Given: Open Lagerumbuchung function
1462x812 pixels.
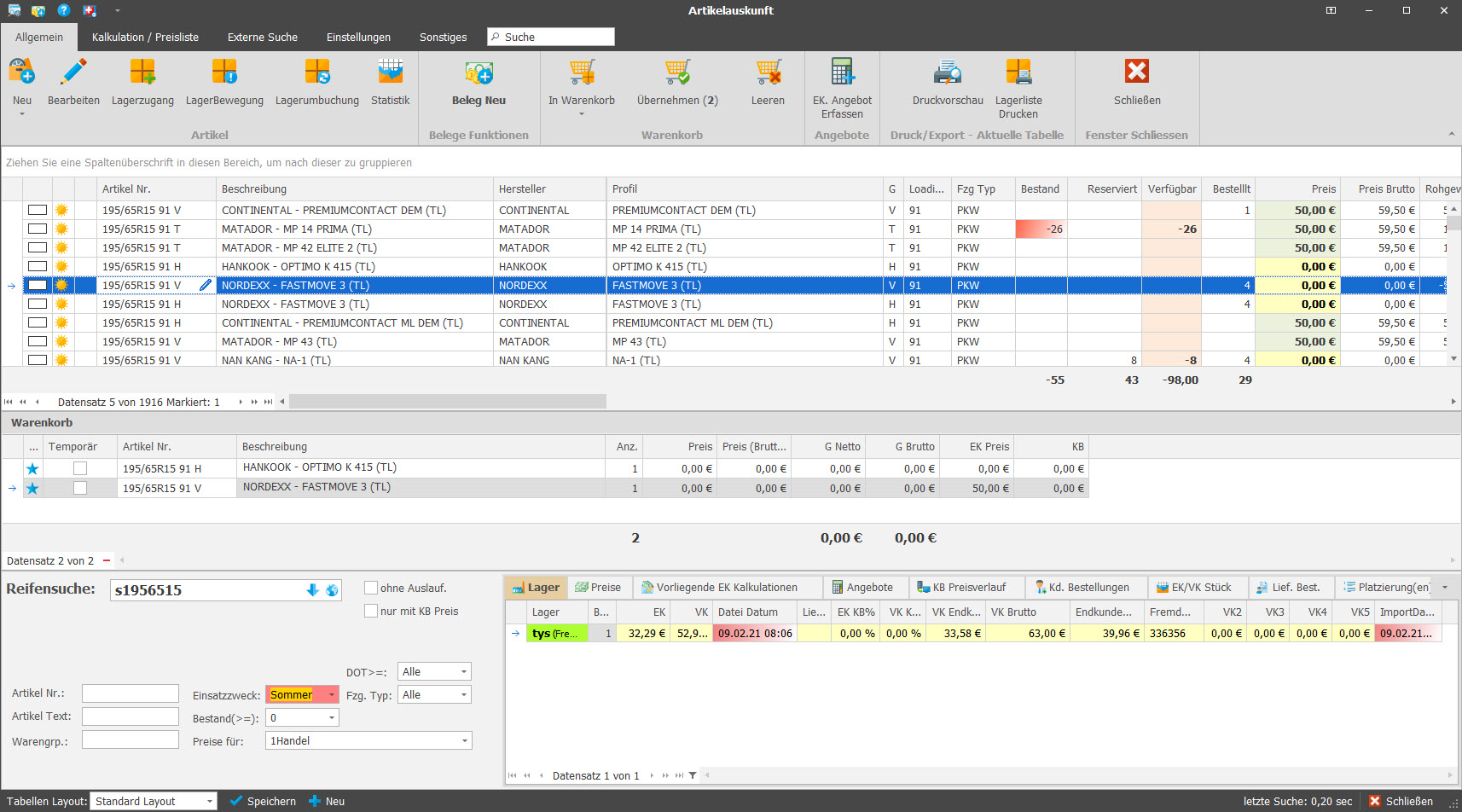Looking at the screenshot, I should pos(317,72).
